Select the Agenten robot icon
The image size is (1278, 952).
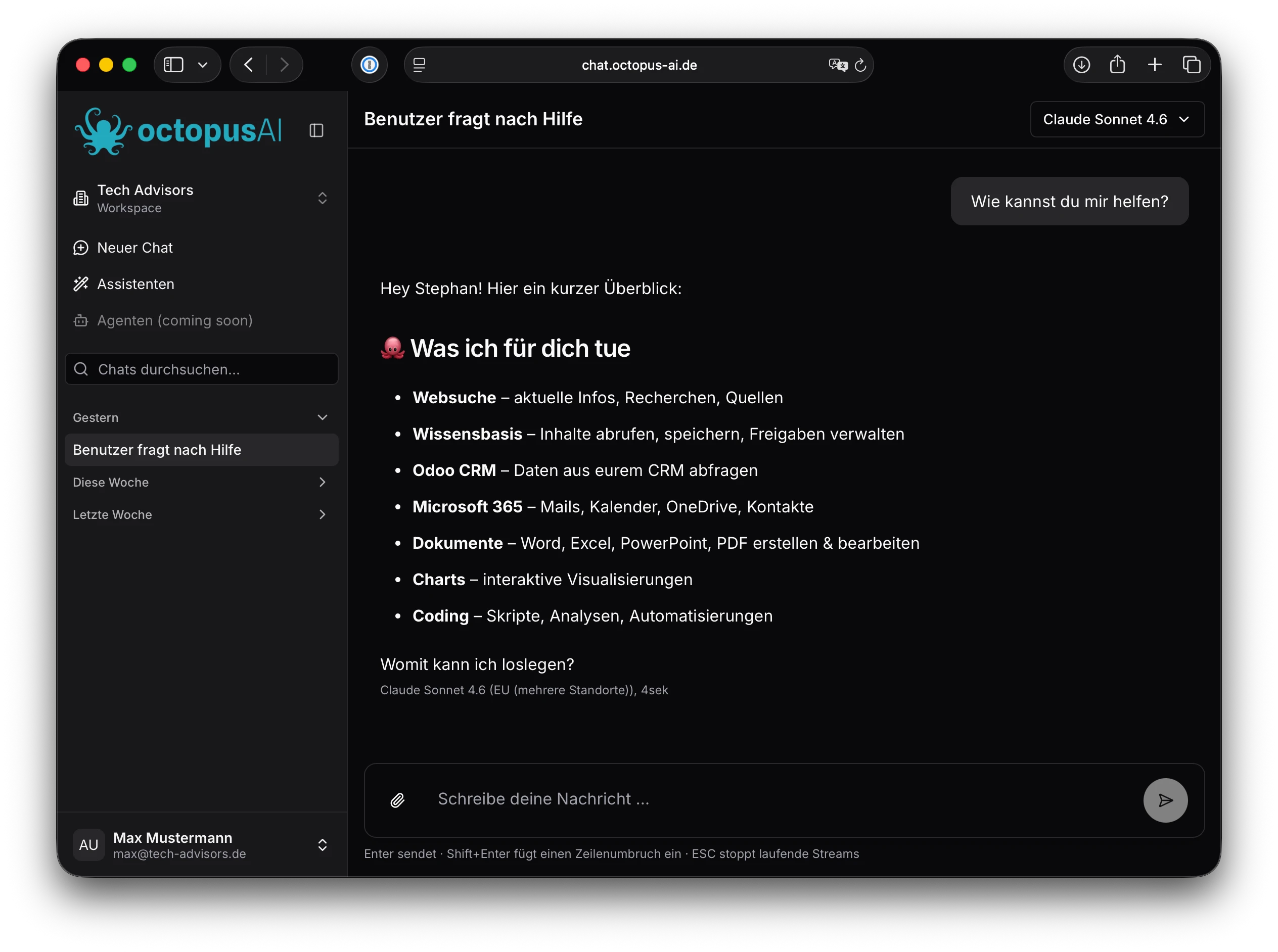[81, 320]
